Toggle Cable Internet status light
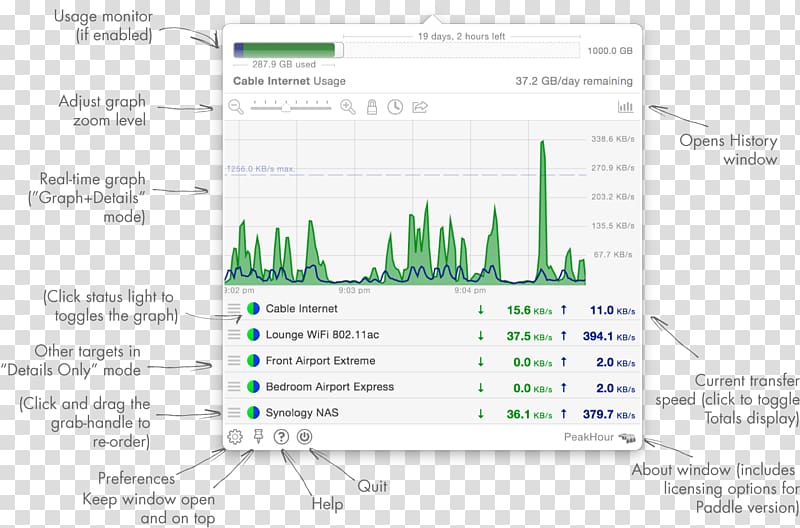 (253, 309)
